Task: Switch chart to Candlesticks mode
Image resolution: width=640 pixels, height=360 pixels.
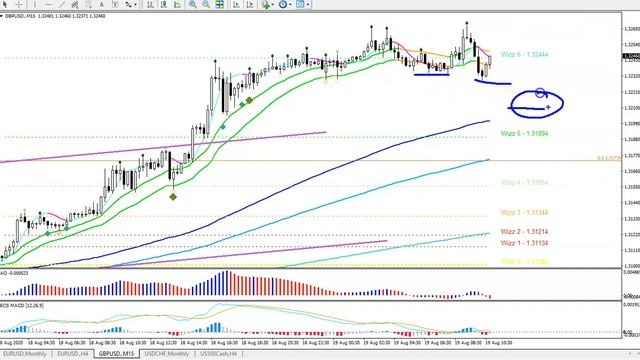Action: [x=164, y=4]
